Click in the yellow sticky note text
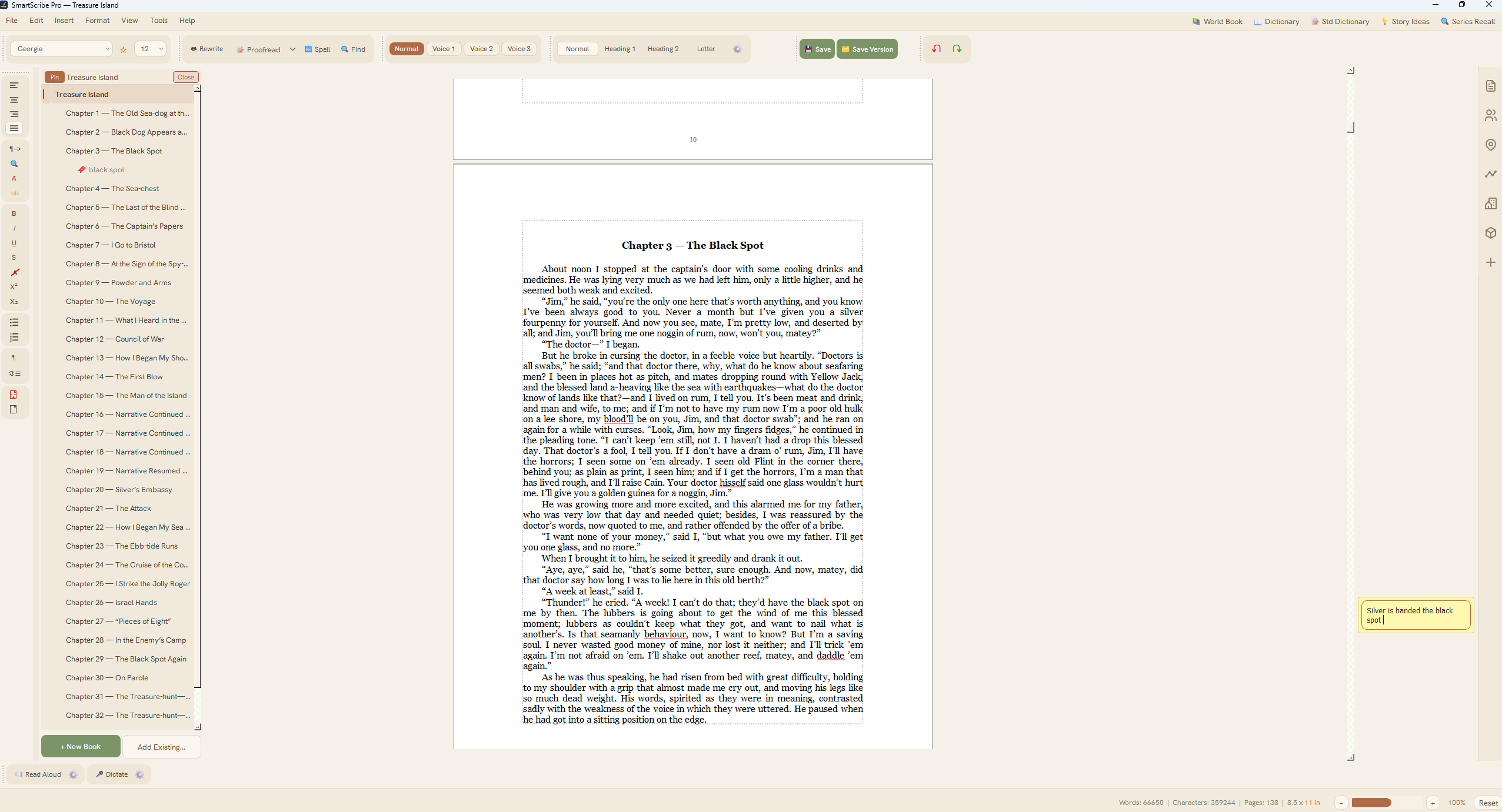This screenshot has height=812, width=1502. pos(1415,615)
